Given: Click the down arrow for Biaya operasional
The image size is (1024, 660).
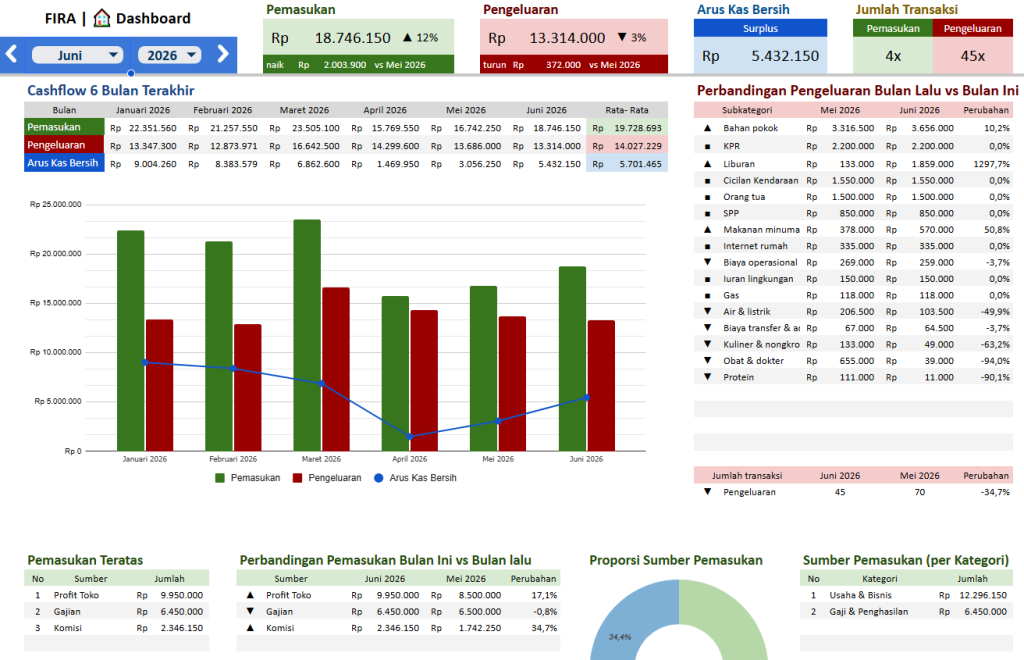Looking at the screenshot, I should (707, 262).
